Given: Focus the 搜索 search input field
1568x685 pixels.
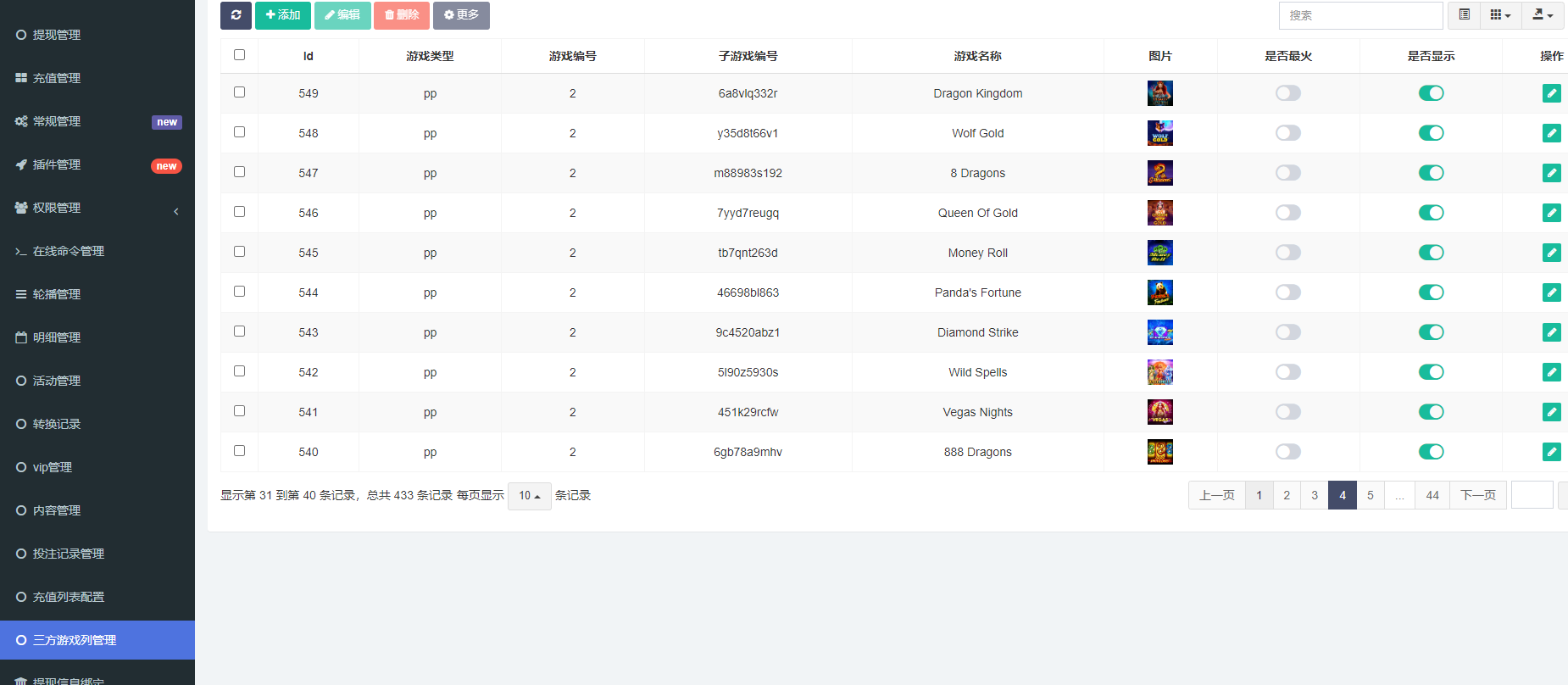Looking at the screenshot, I should pyautogui.click(x=1360, y=15).
